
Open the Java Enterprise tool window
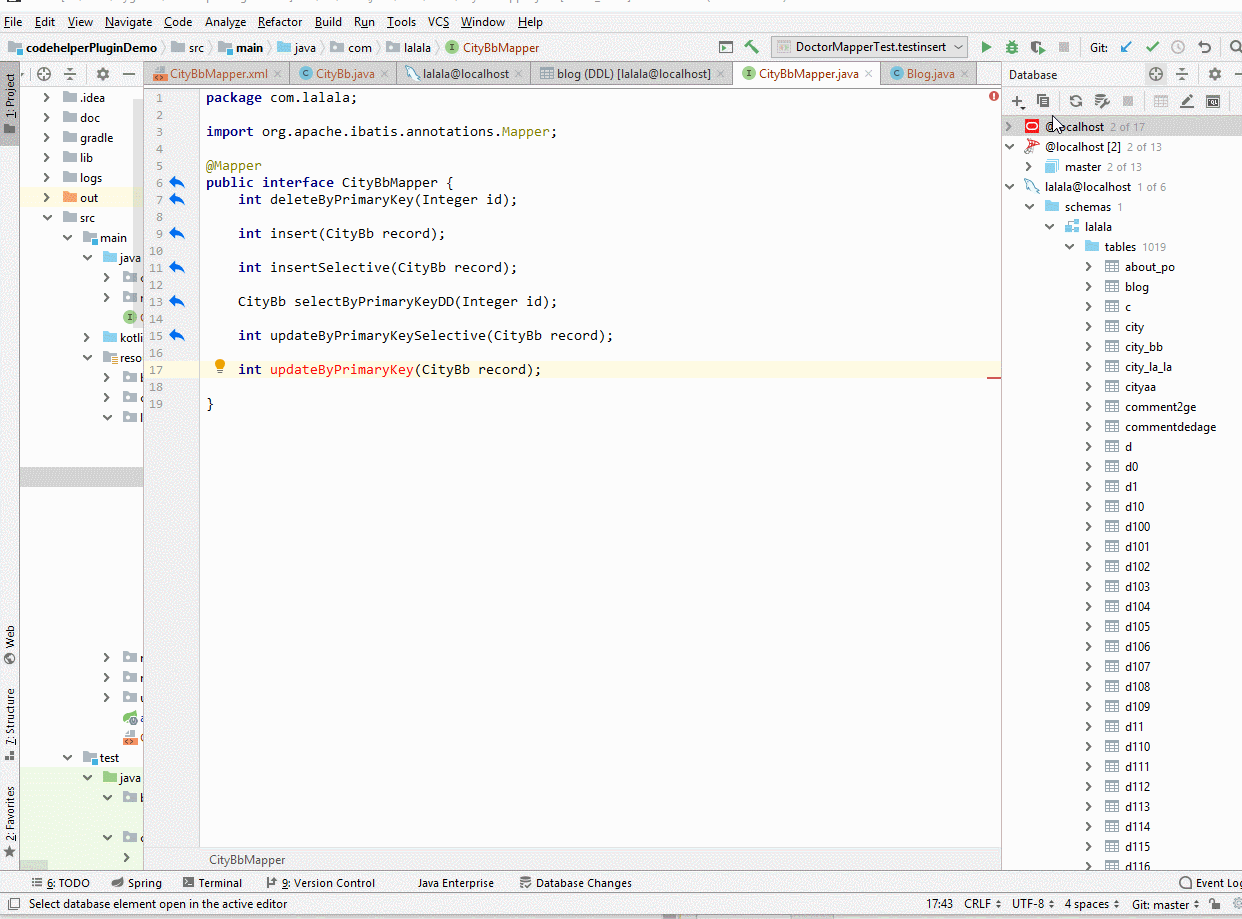455,883
